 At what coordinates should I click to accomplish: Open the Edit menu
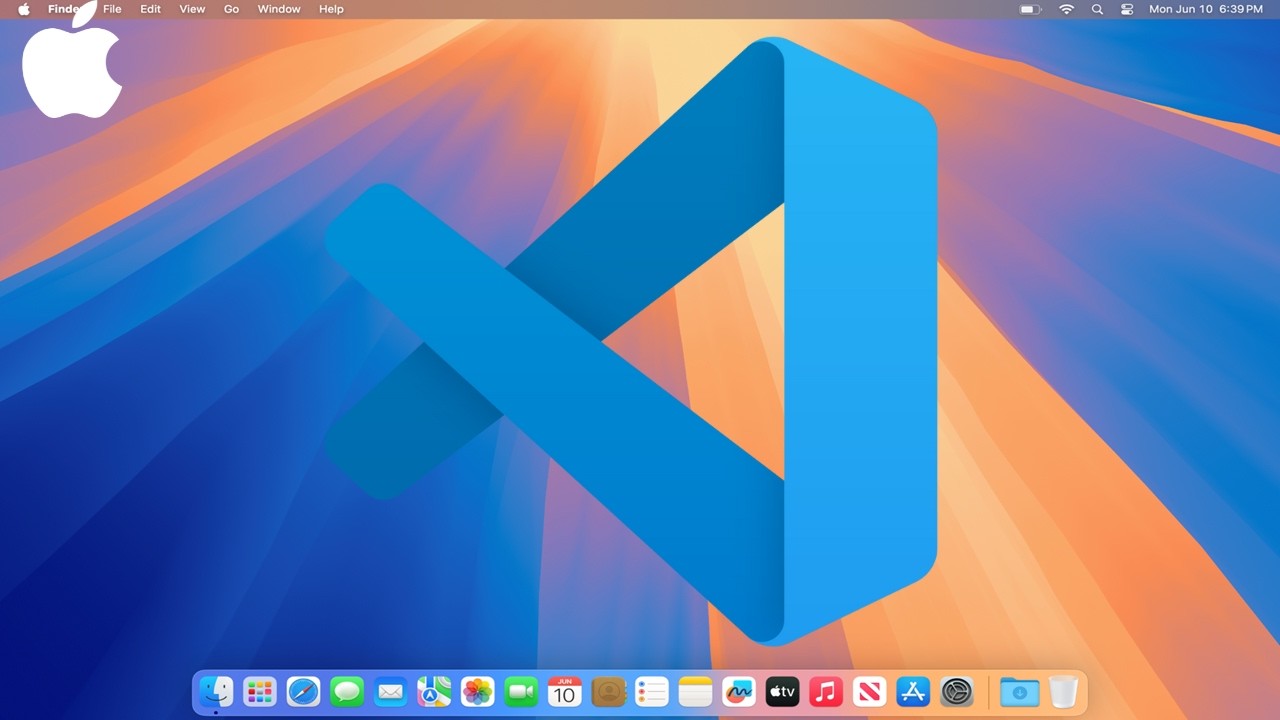point(150,9)
